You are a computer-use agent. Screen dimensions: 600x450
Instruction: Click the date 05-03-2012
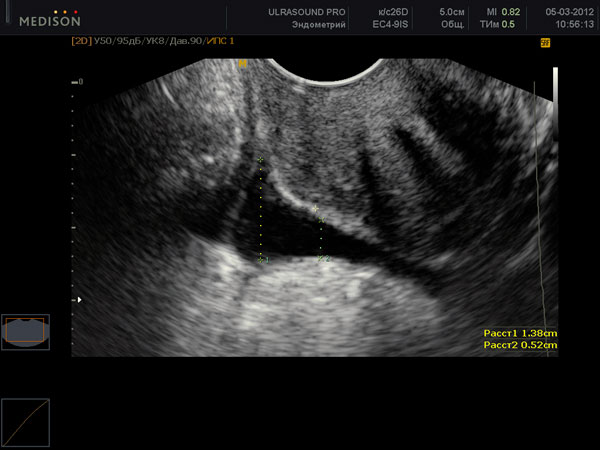[x=570, y=12]
